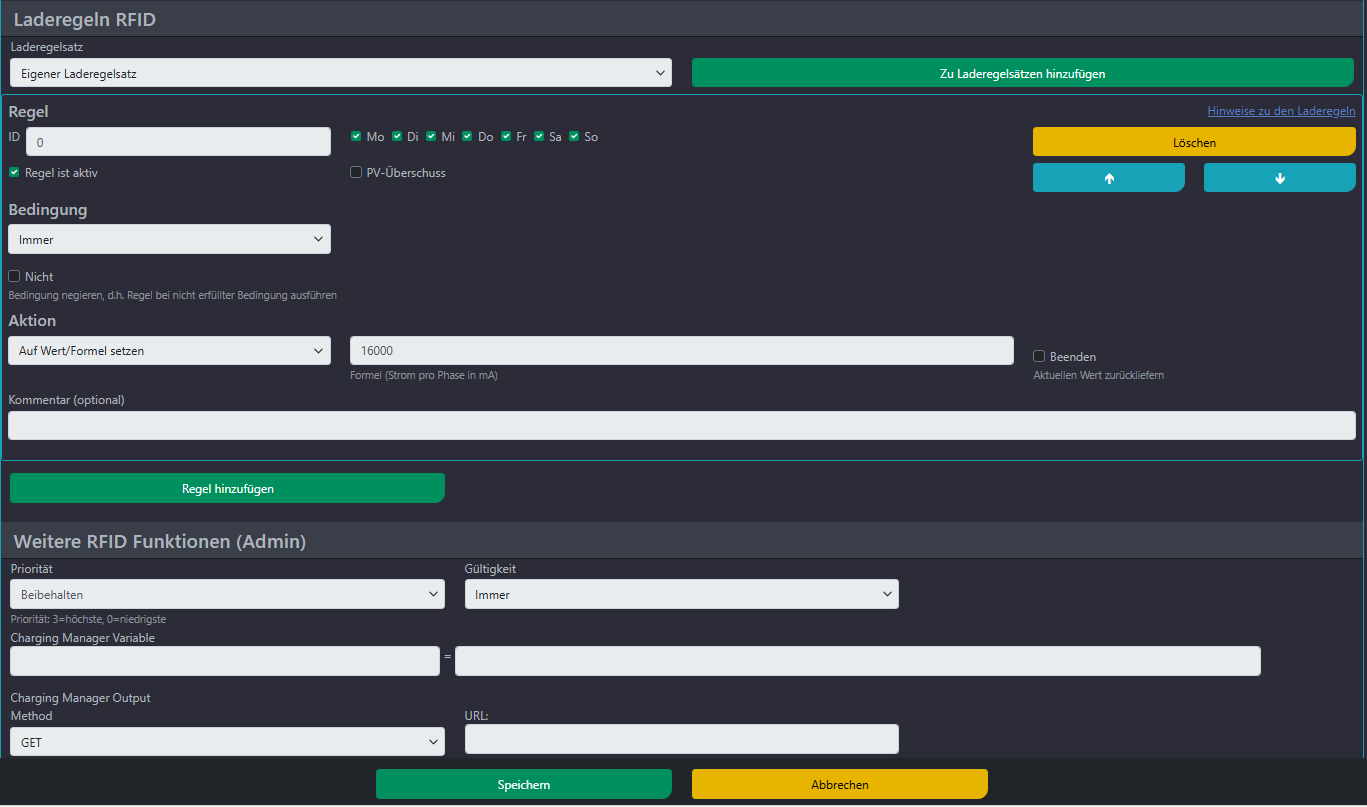Viewport: 1367px width, 807px height.
Task: Click the Kommentar (optional) text field
Action: 681,426
